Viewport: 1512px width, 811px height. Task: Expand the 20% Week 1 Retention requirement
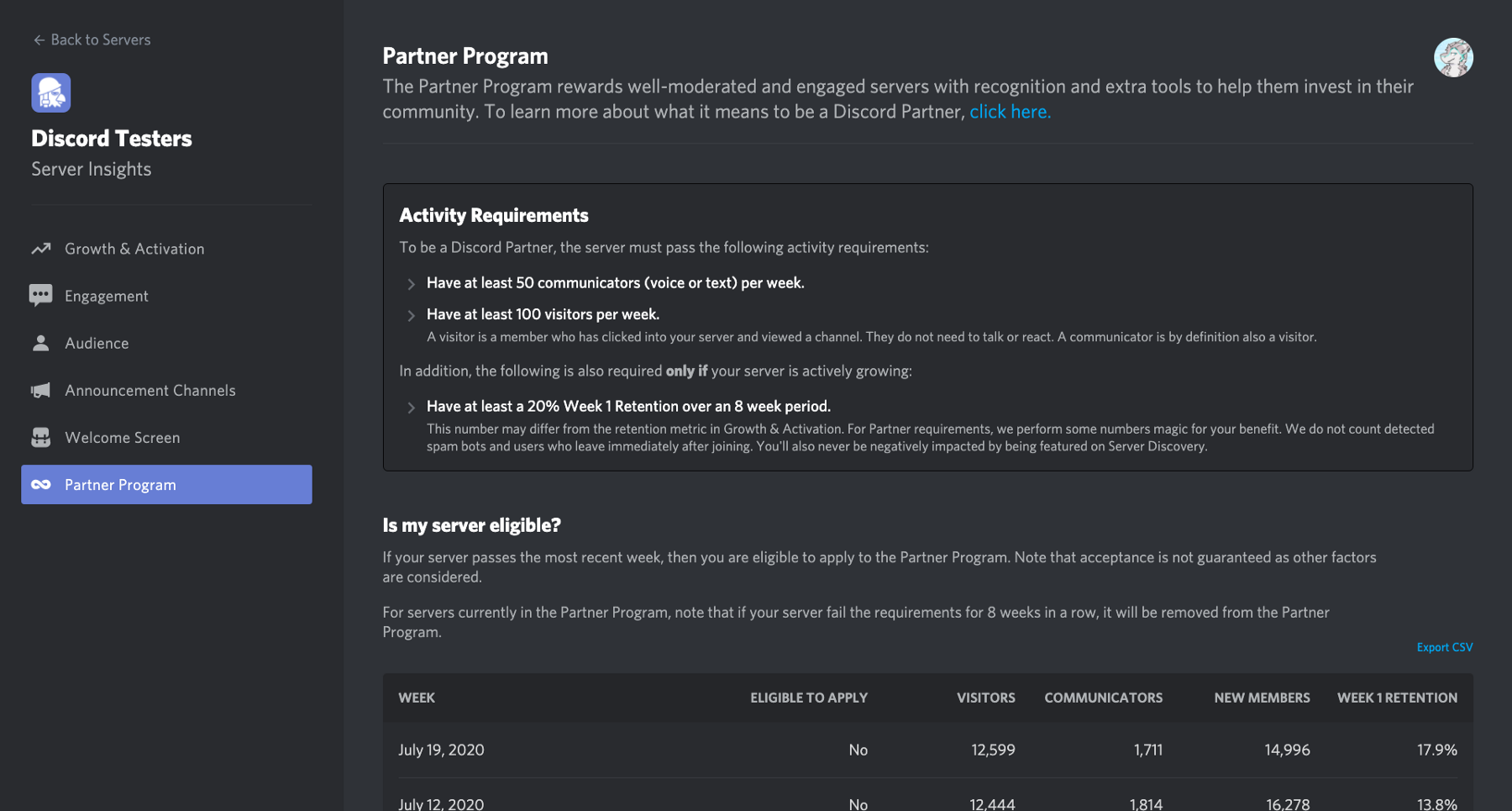click(x=411, y=408)
